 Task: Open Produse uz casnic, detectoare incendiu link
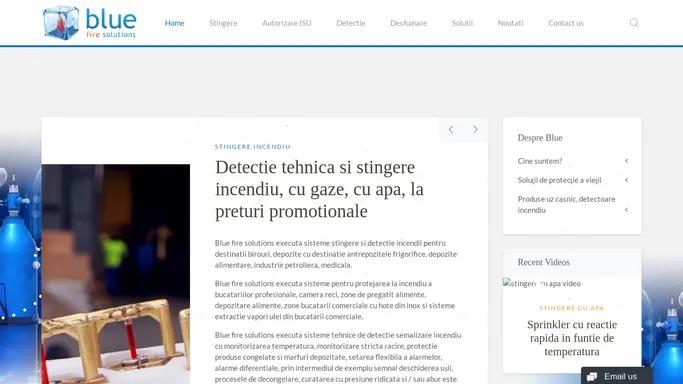pyautogui.click(x=566, y=204)
